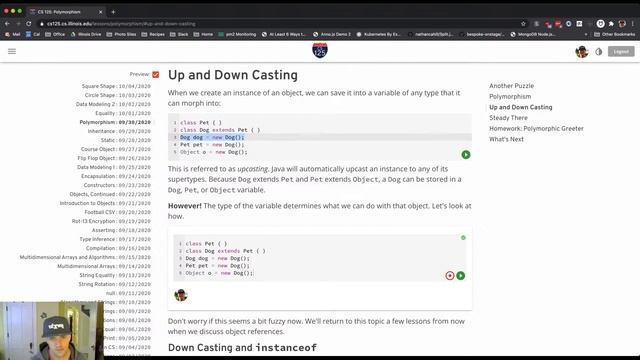Open Homework: Polymorphic Greeter section
This screenshot has width=640, height=360.
coord(536,128)
